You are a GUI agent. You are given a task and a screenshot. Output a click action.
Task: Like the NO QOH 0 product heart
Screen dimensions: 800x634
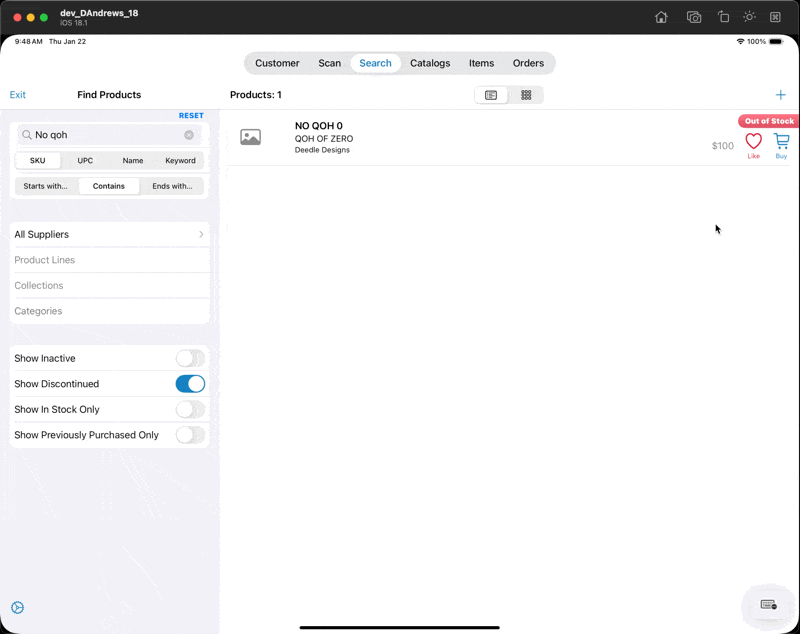pos(754,141)
